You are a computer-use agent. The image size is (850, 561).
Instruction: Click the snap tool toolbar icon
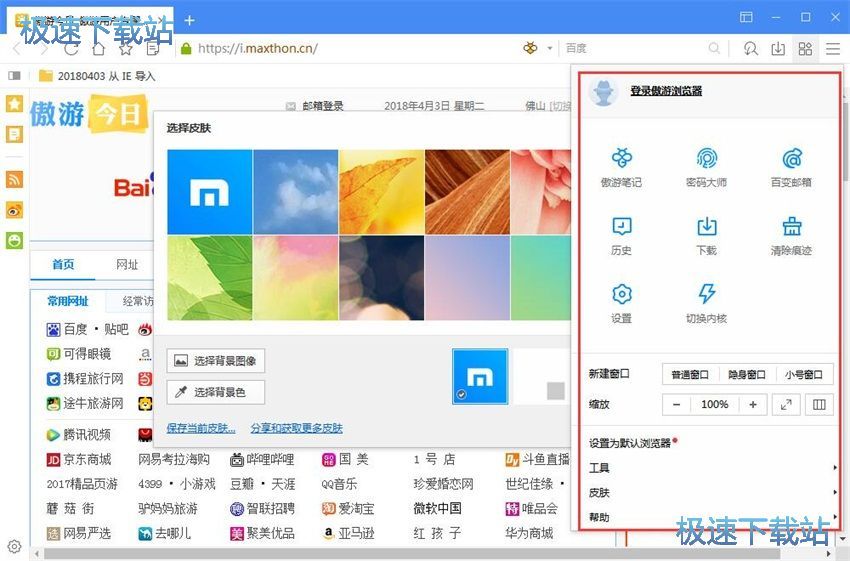click(750, 49)
